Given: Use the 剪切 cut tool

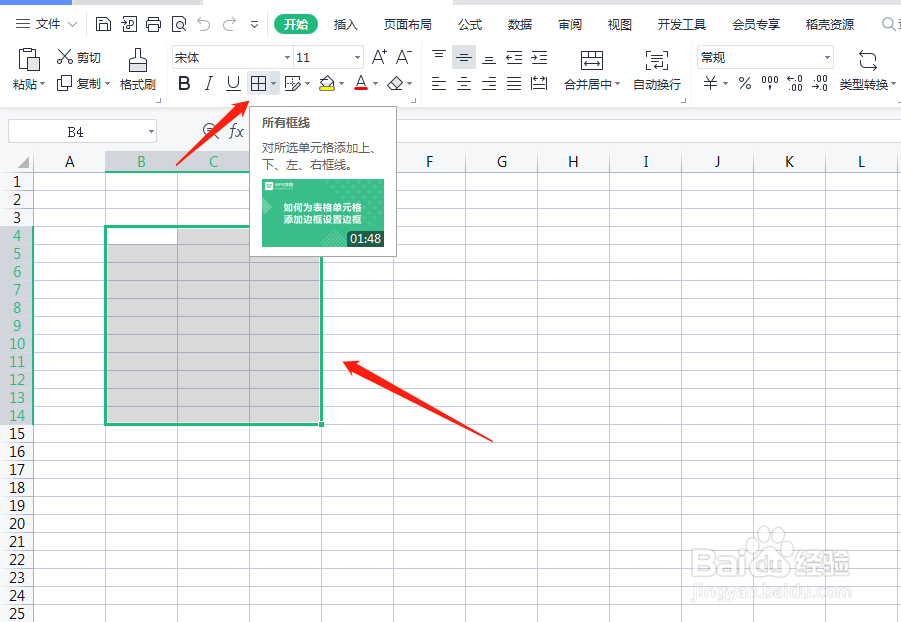Looking at the screenshot, I should (x=77, y=57).
